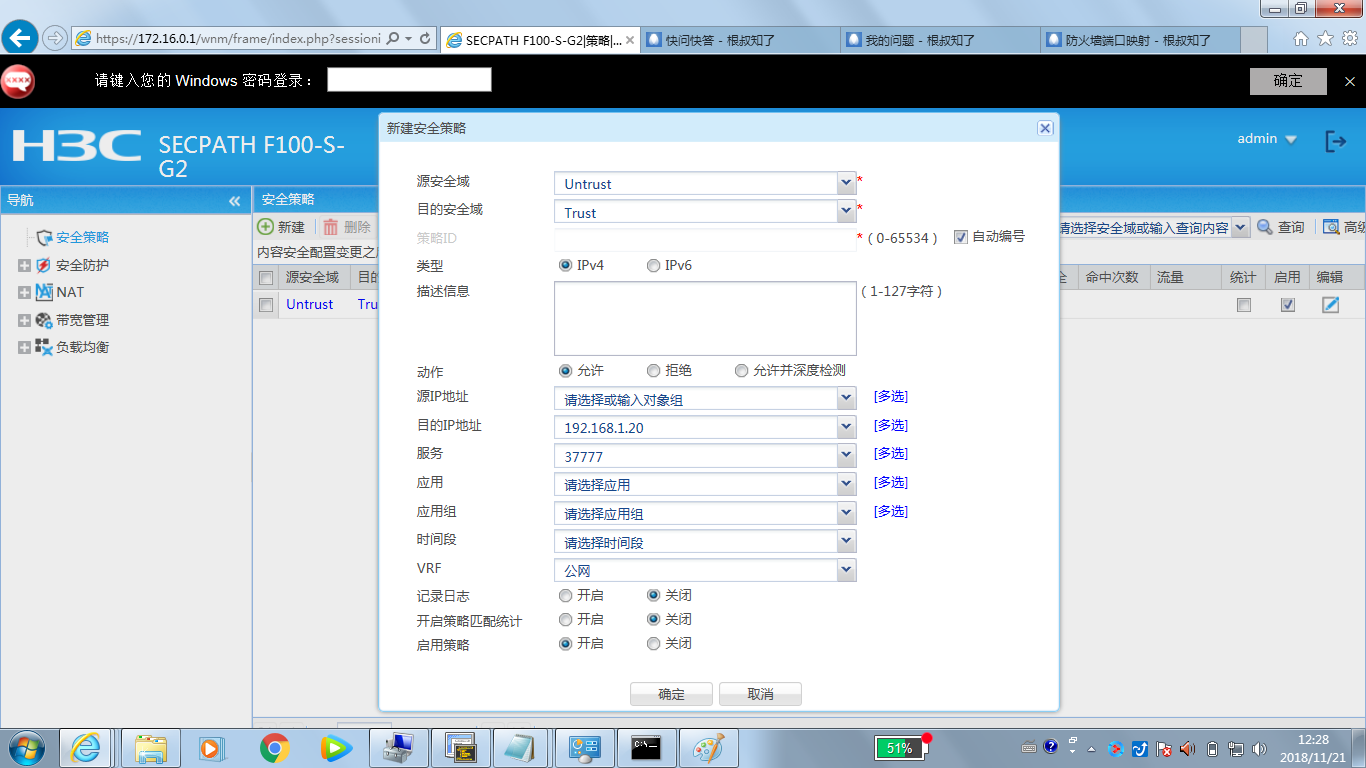This screenshot has height=768, width=1366.
Task: Click inside the 描述信息 text area
Action: [705, 318]
